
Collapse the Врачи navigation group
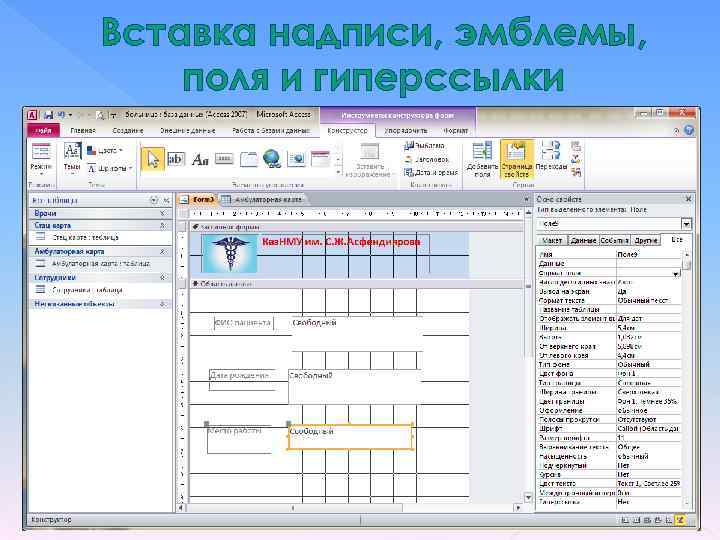click(x=162, y=214)
